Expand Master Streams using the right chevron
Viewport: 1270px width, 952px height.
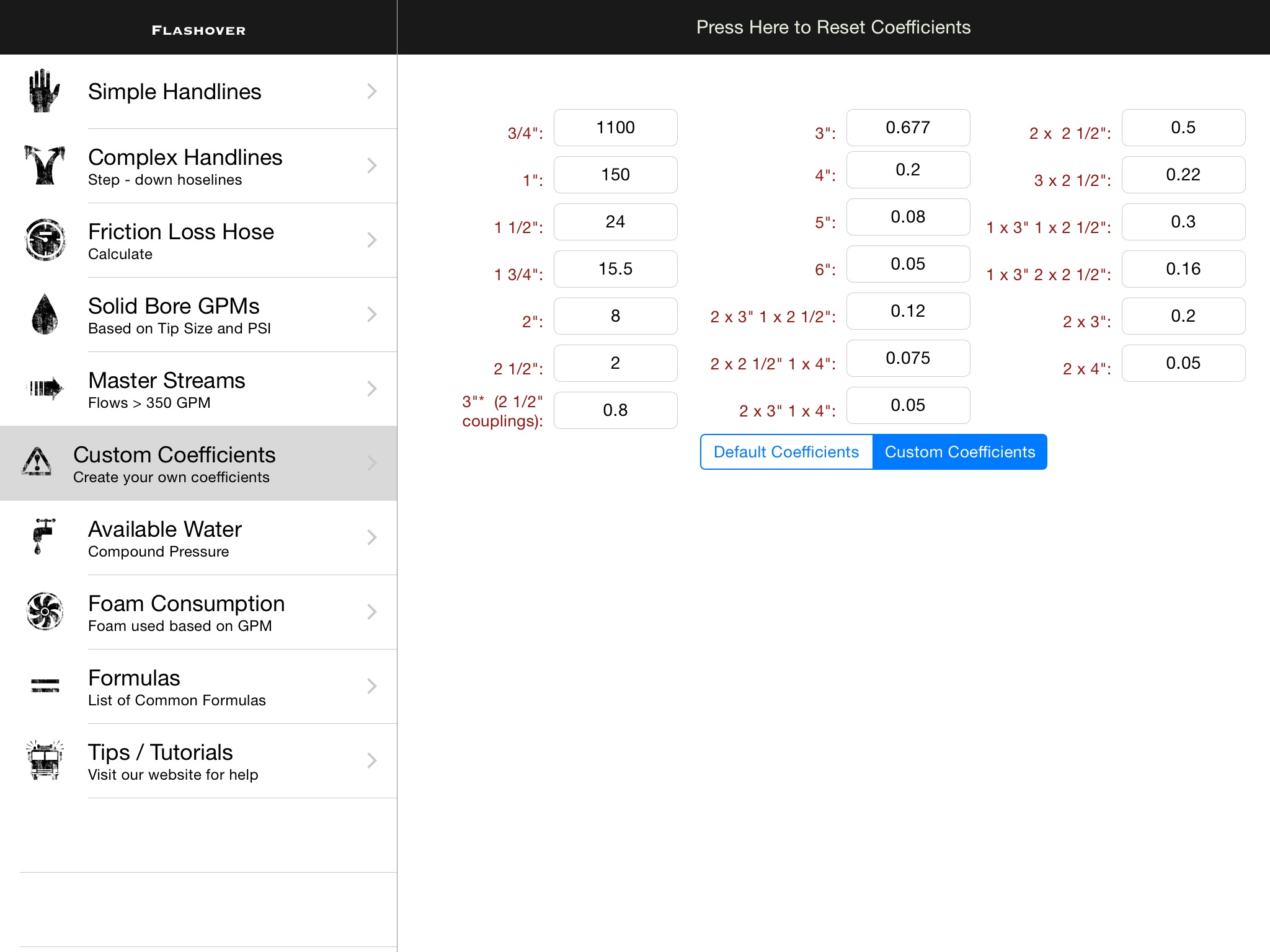[371, 389]
